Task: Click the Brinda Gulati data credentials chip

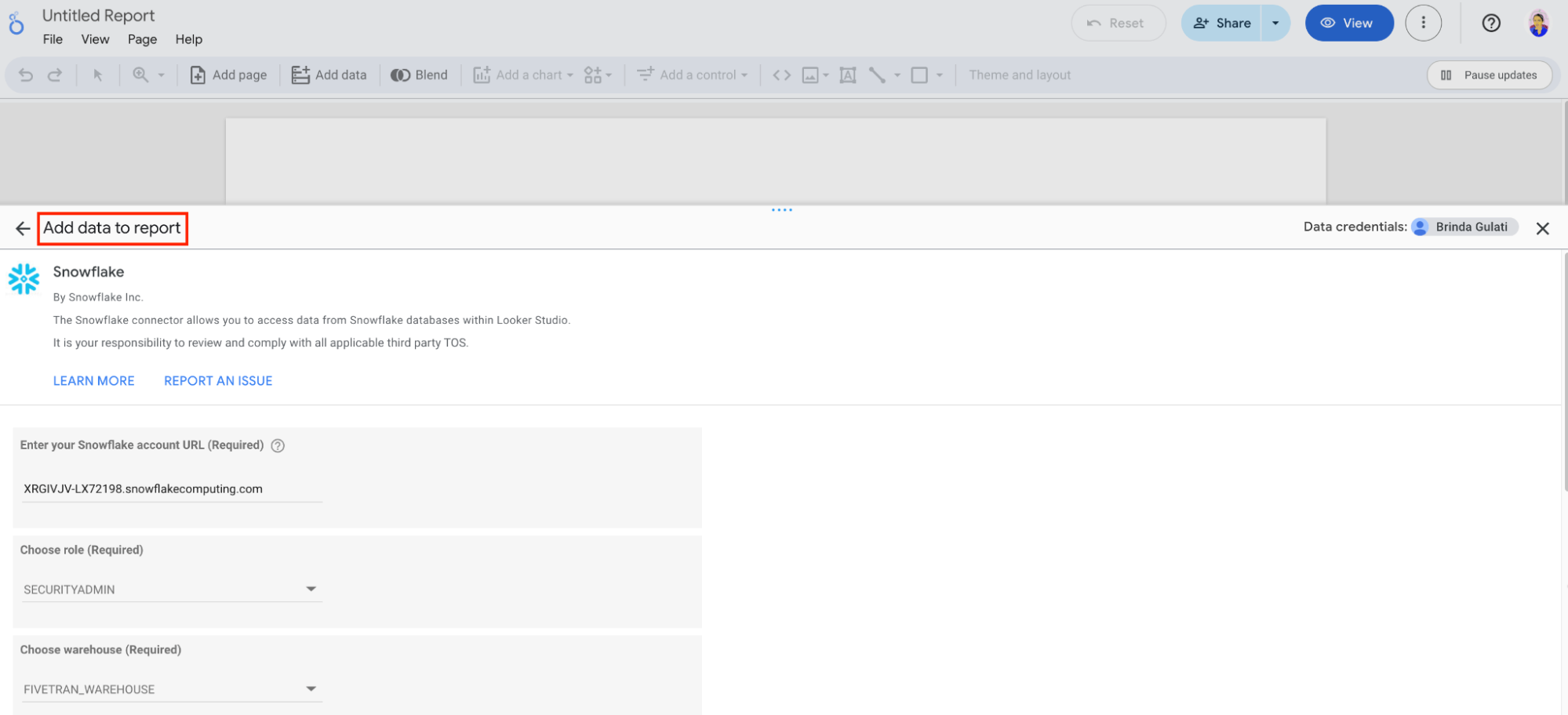Action: click(1464, 227)
